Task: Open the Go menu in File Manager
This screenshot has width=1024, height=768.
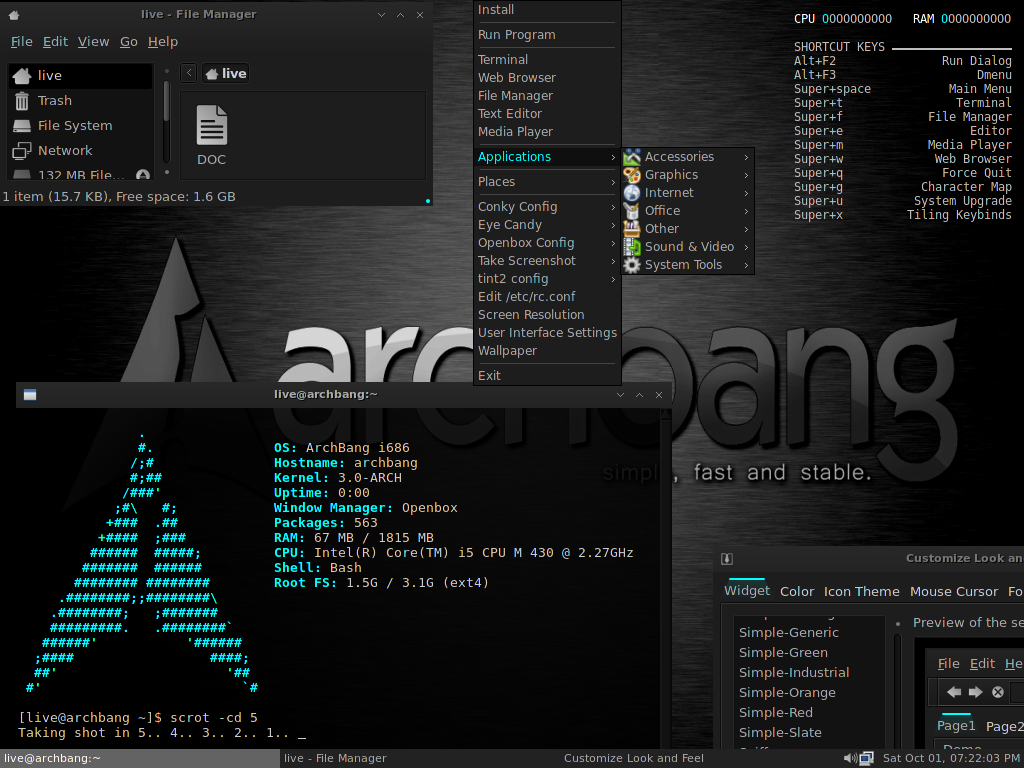Action: [x=128, y=41]
